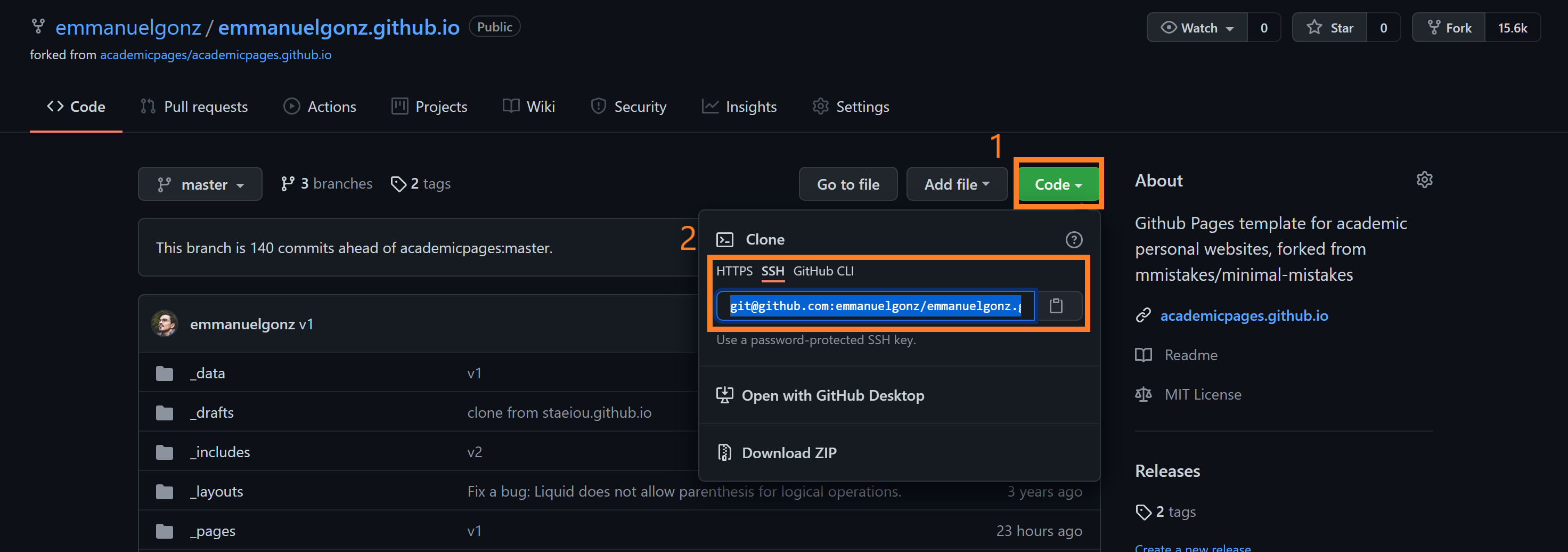Screen dimensions: 1568x552
Task: Open the Watch notifications dropdown
Action: coord(1197,28)
